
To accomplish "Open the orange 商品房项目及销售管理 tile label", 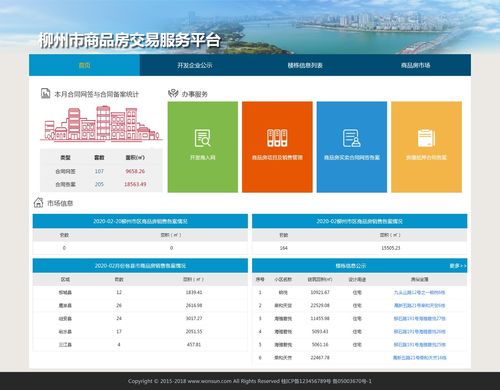I will 277,157.
